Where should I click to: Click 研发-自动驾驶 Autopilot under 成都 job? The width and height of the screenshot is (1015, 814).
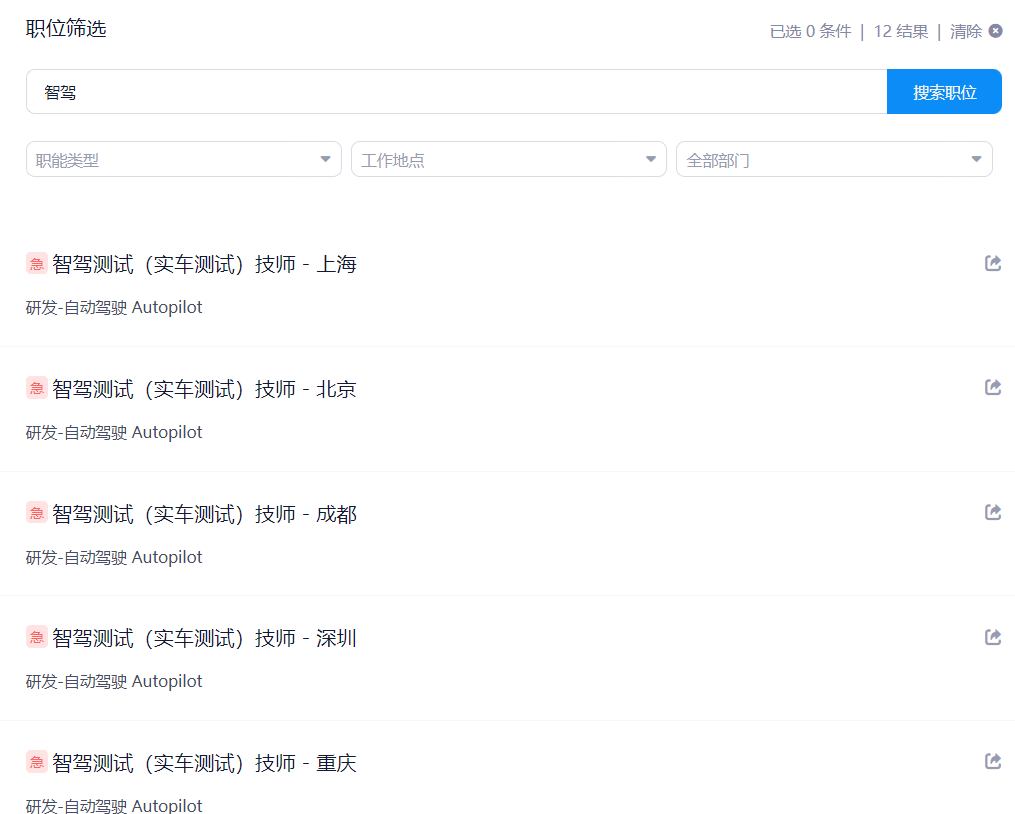click(x=114, y=557)
